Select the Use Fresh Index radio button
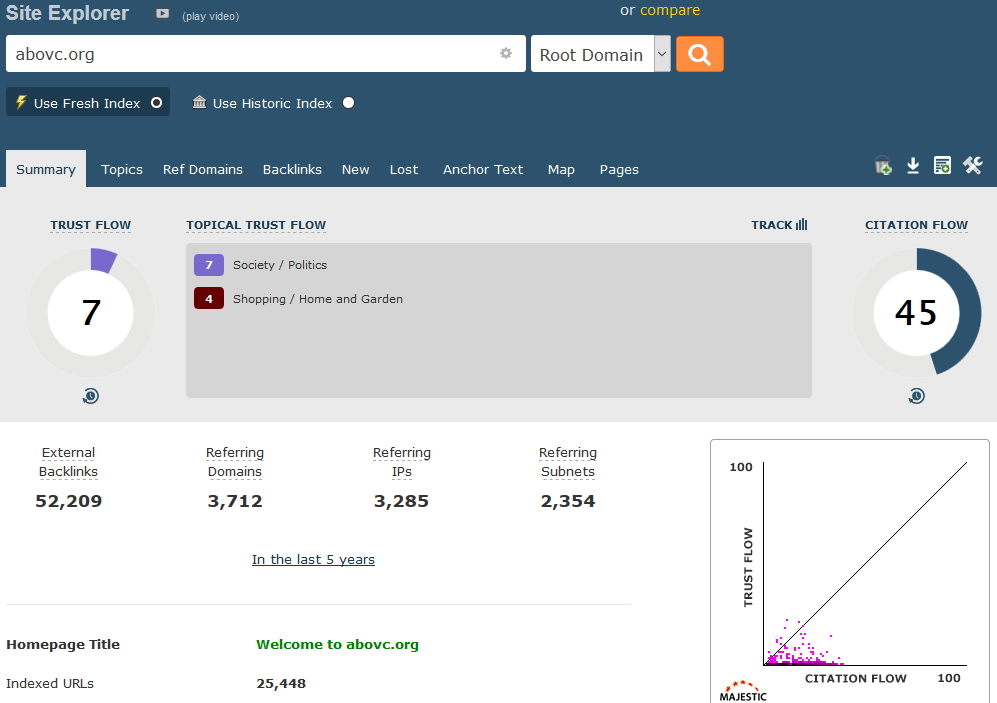This screenshot has height=703, width=997. (x=156, y=103)
